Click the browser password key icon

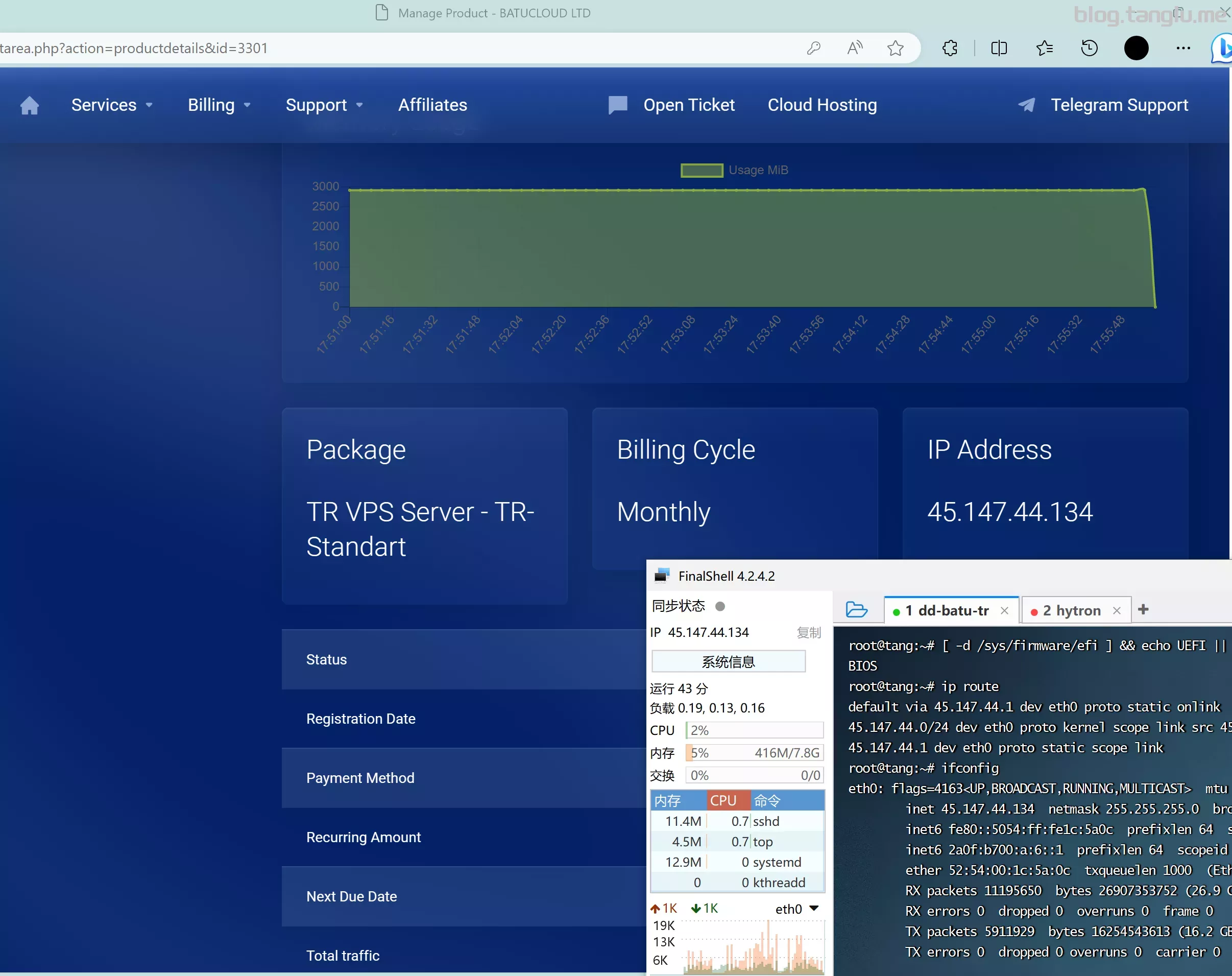tap(813, 48)
